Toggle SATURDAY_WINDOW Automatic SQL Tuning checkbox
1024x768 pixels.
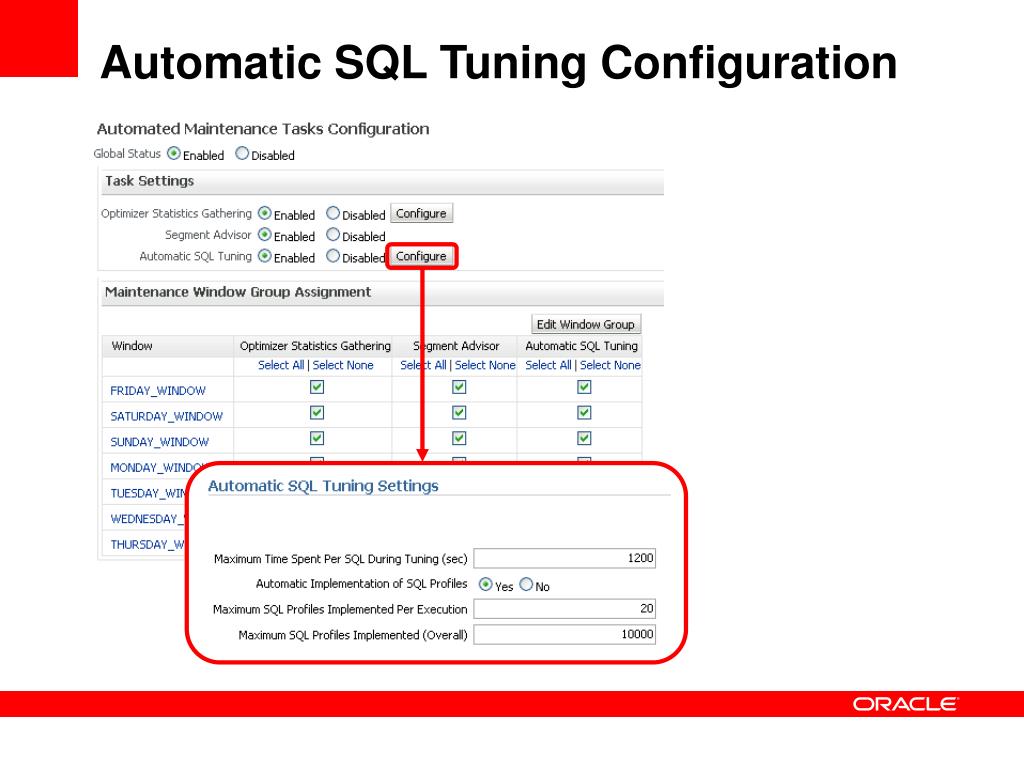[584, 413]
